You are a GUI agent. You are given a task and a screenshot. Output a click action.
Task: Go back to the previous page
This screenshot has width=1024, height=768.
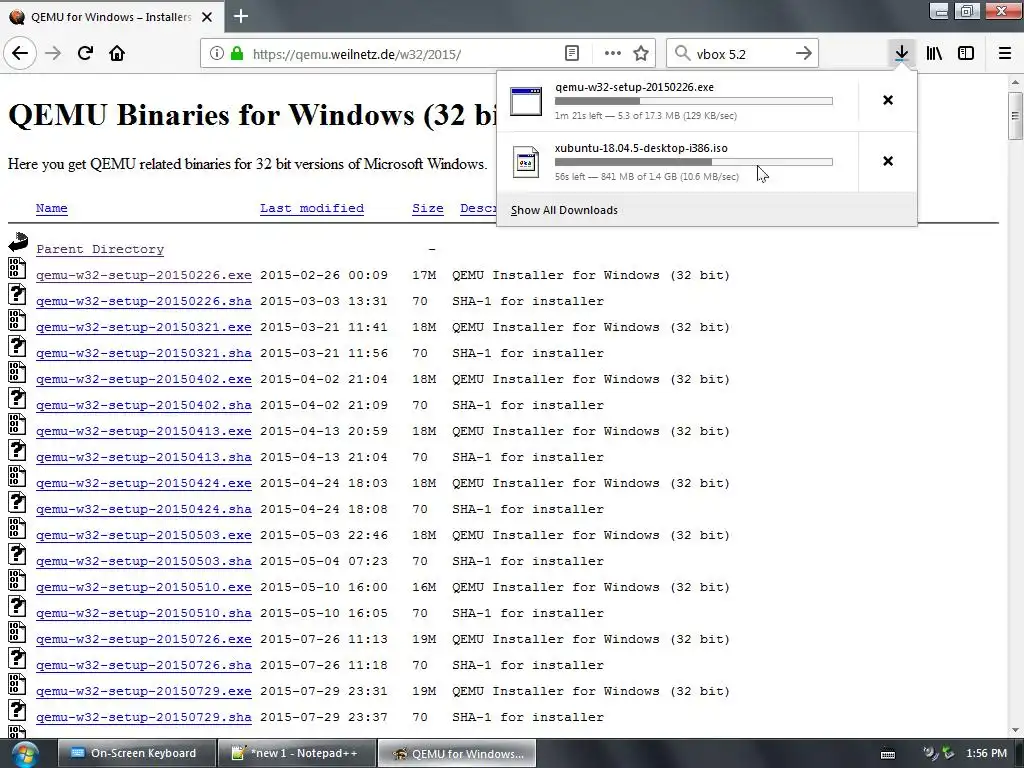pos(20,53)
